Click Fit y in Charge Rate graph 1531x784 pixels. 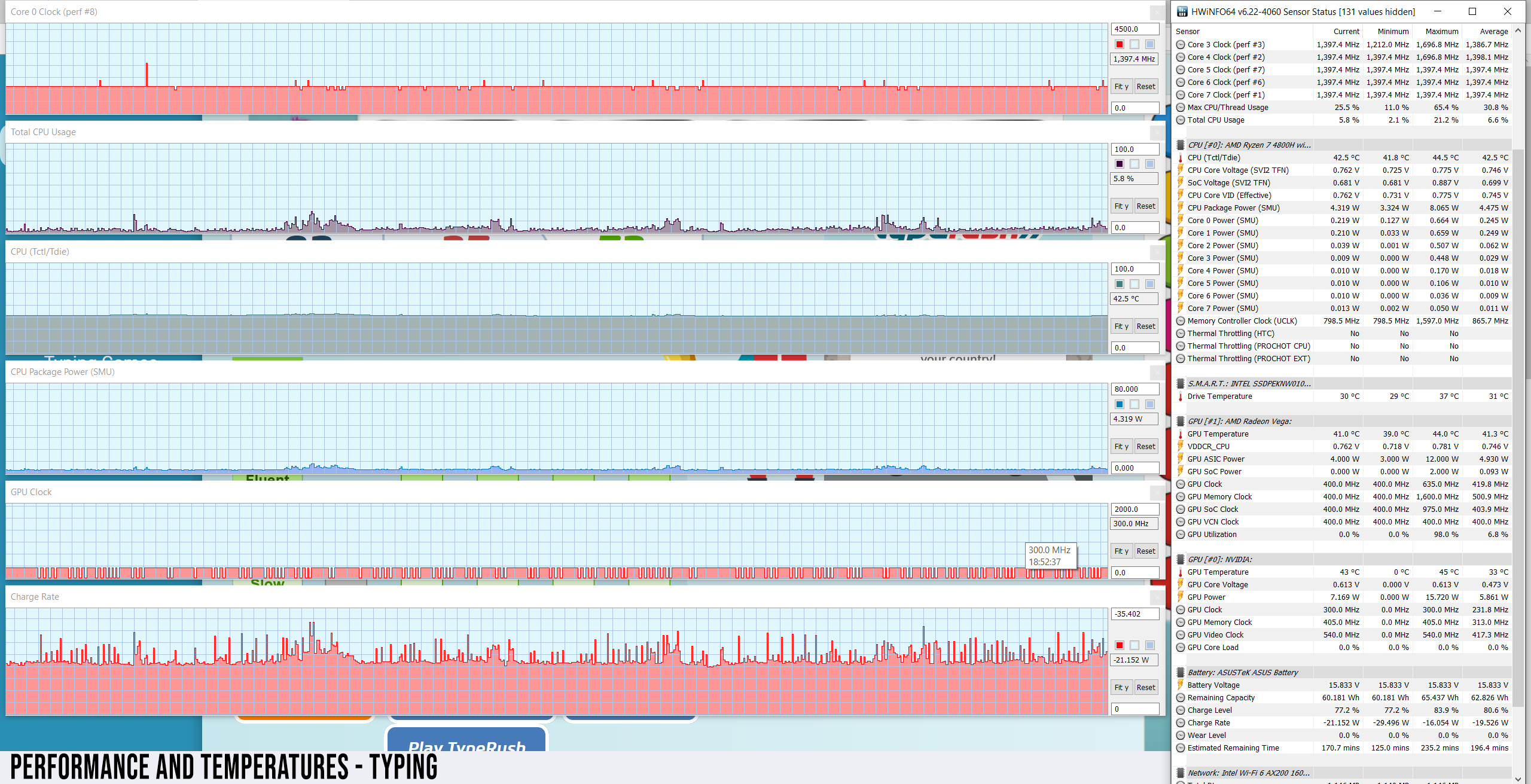point(1121,687)
